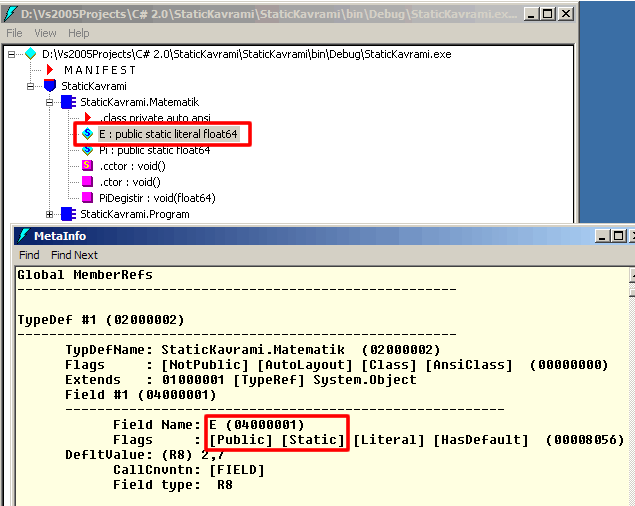Click the .ctor method pink icon
This screenshot has height=506, width=635.
pyautogui.click(x=87, y=181)
